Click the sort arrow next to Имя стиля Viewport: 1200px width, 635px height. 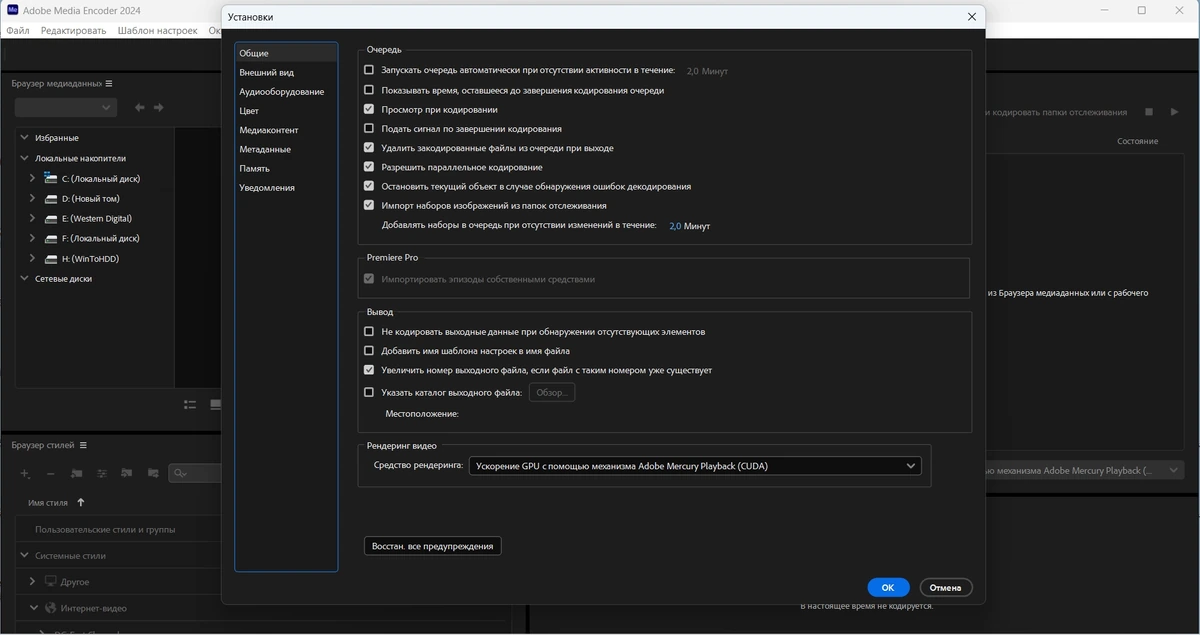(81, 502)
